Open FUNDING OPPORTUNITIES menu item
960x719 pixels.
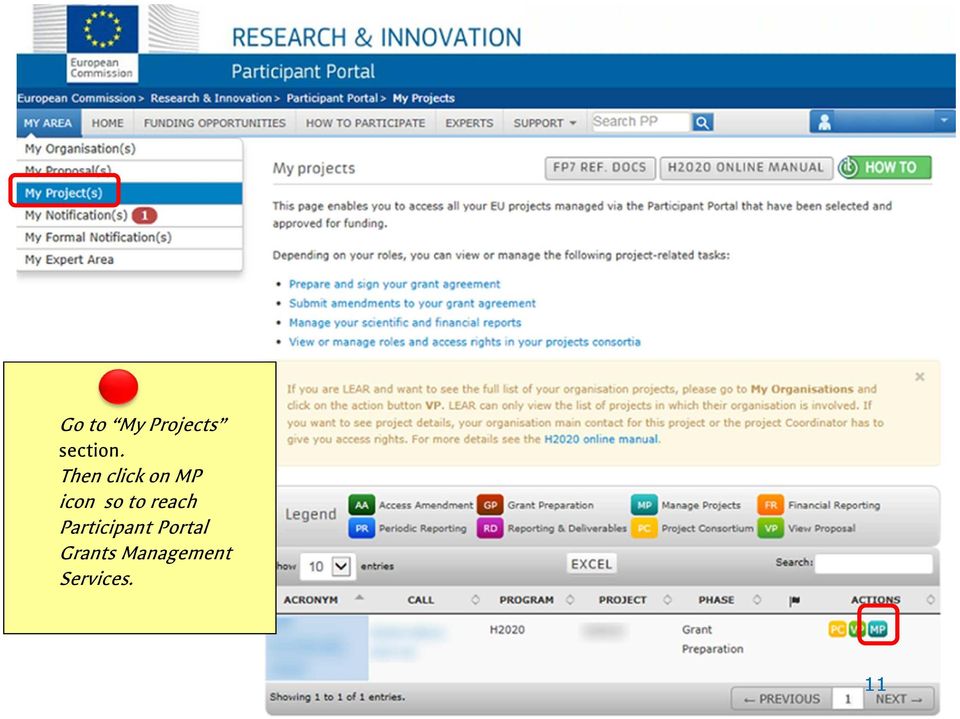(x=215, y=123)
